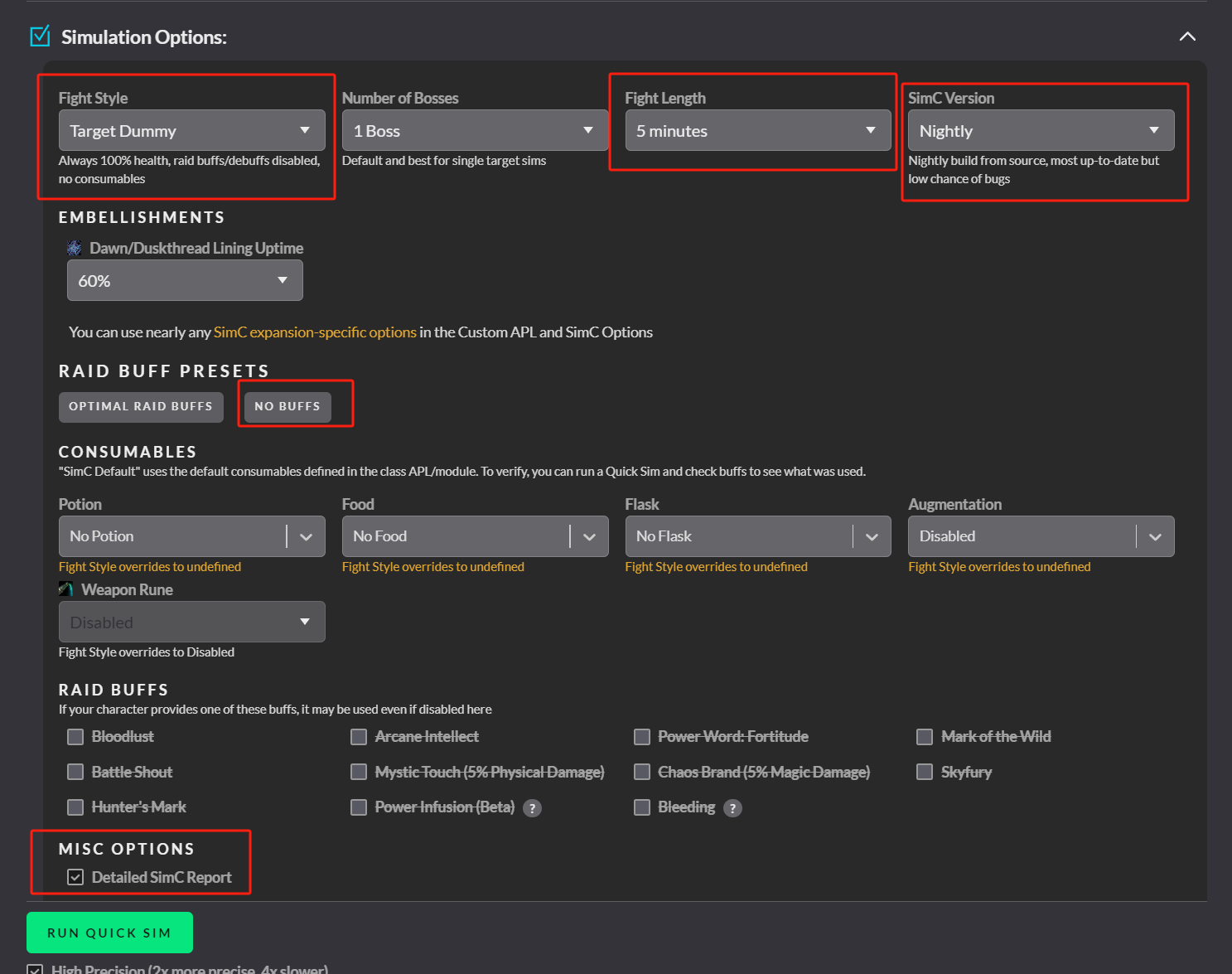Screen dimensions: 1232x974
Task: Collapse the Simulation Options section chevron
Action: point(1186,36)
